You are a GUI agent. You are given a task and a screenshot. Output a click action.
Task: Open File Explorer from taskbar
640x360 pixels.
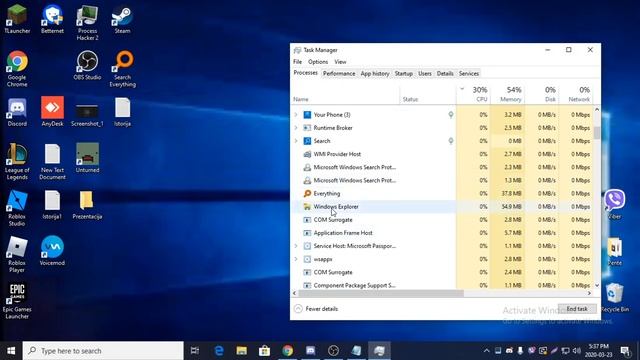pos(242,351)
